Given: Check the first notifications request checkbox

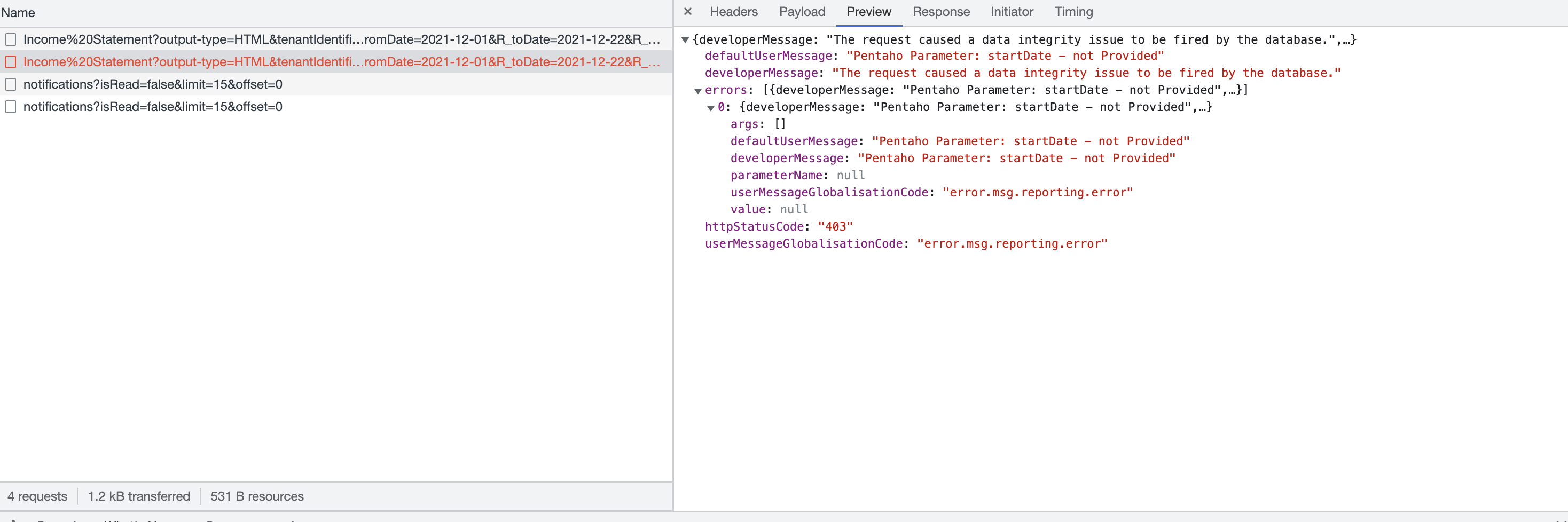Looking at the screenshot, I should [10, 84].
